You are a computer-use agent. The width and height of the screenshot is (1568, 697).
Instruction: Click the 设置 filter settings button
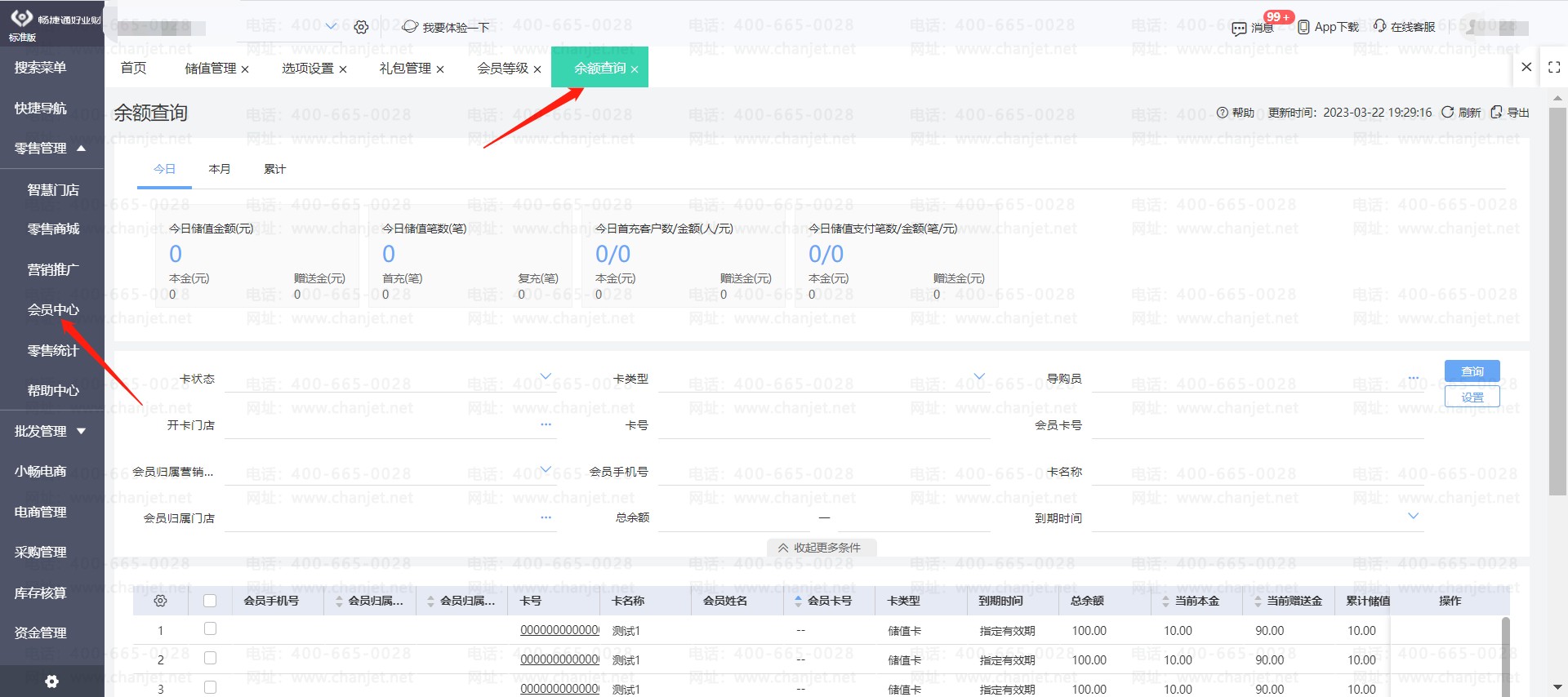1472,397
